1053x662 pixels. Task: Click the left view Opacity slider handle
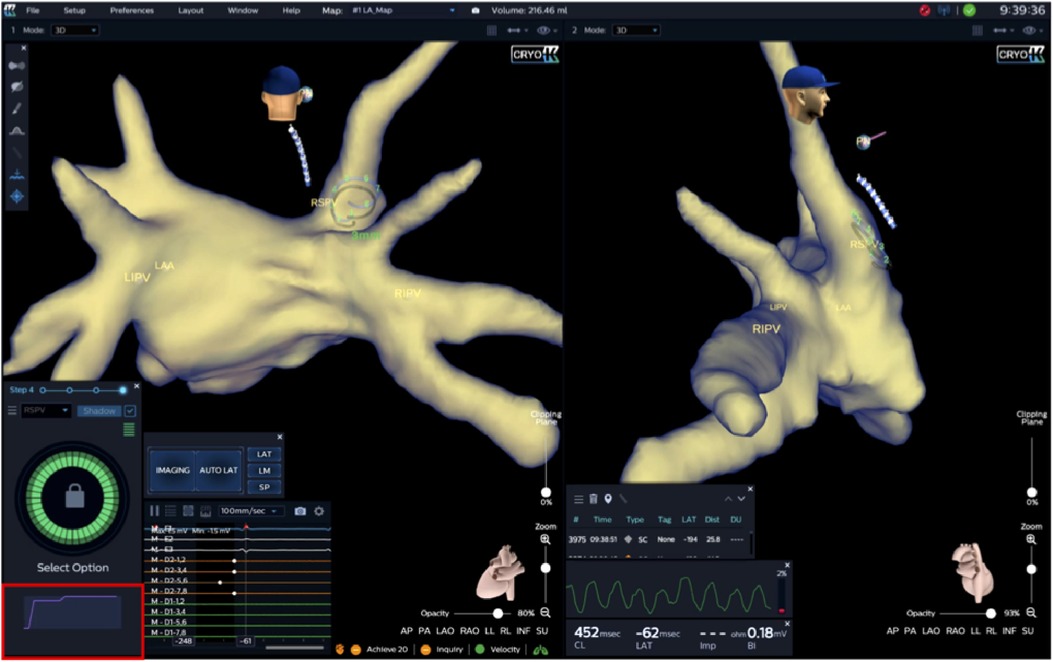(498, 613)
